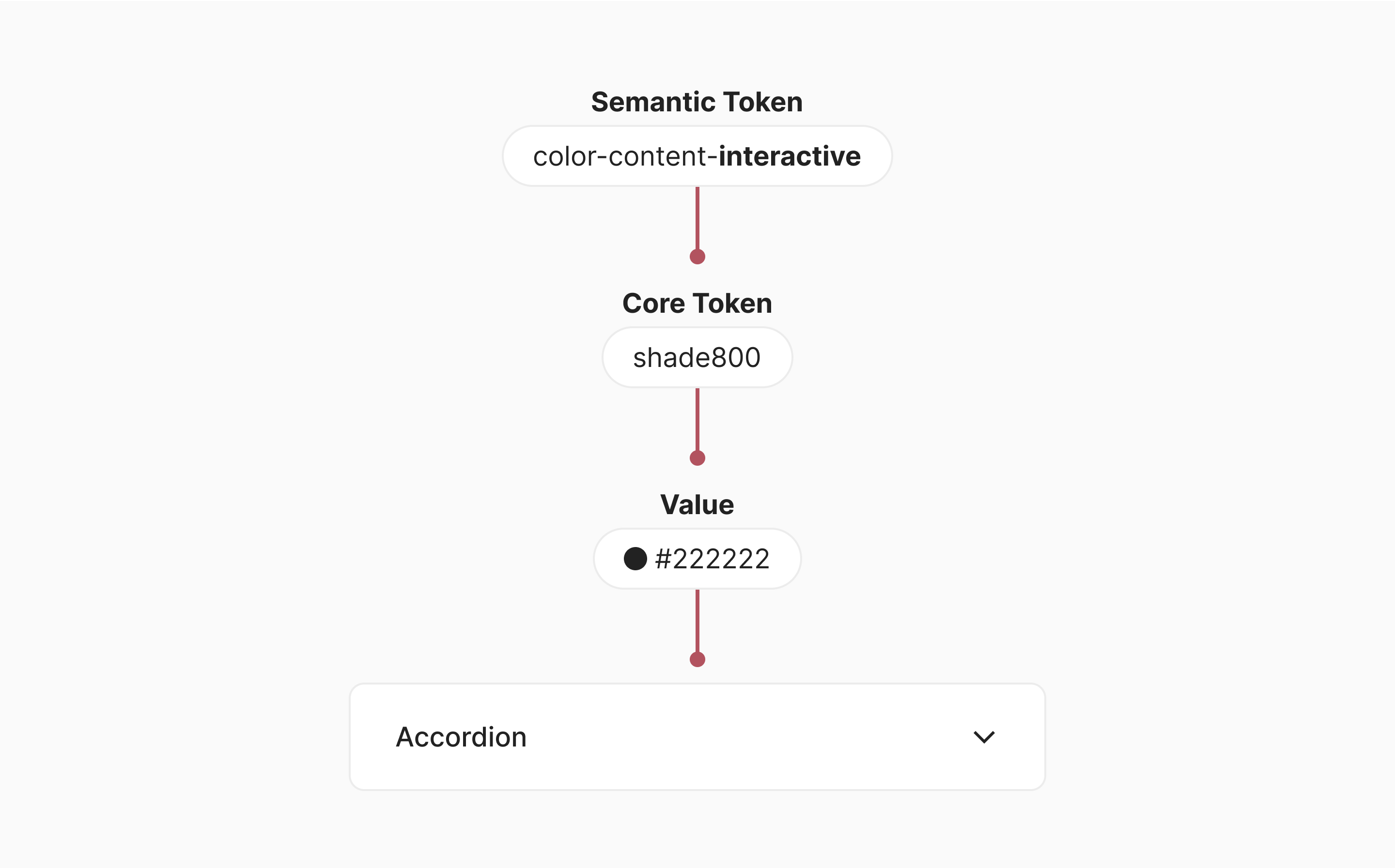Click connector line below shade800 pill
This screenshot has width=1395, height=868.
click(x=697, y=418)
